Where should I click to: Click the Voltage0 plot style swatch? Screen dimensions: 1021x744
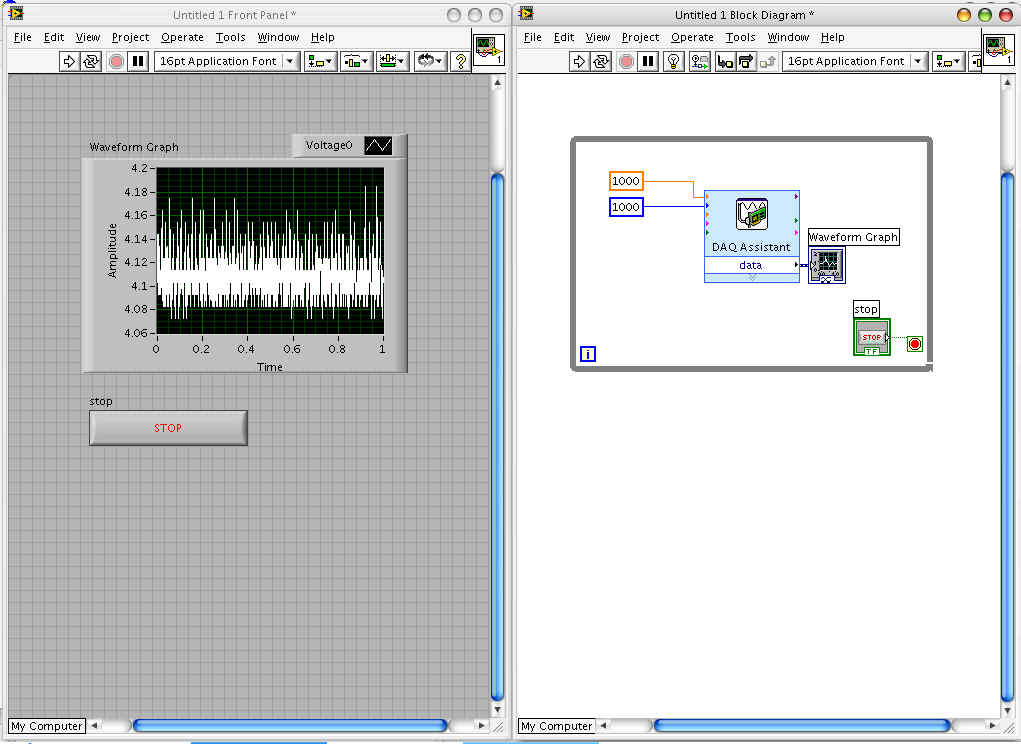click(x=378, y=145)
